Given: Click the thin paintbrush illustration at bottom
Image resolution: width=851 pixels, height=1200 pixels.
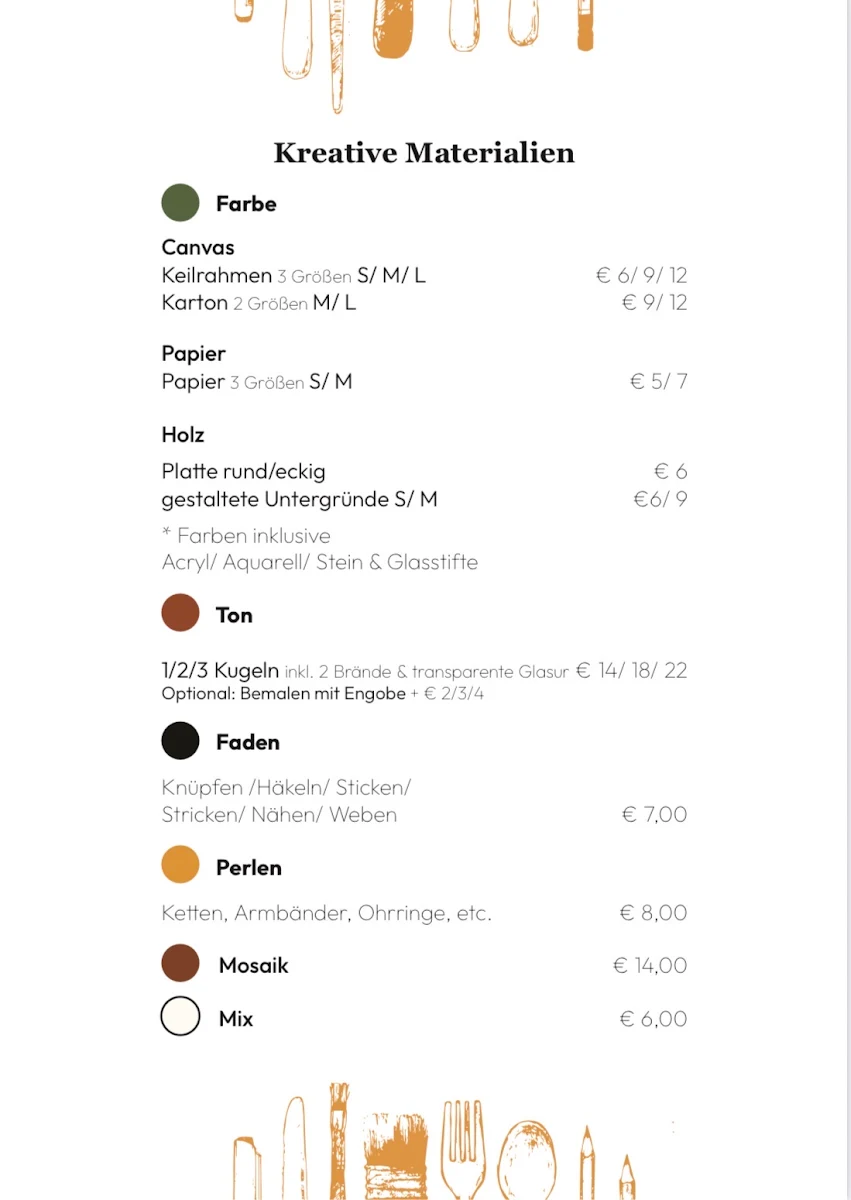Looking at the screenshot, I should point(339,1140).
